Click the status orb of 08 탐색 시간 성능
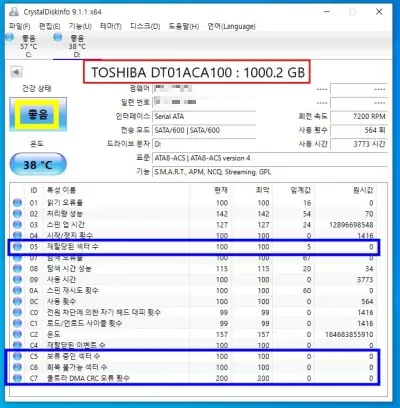400x408 pixels. (17, 268)
